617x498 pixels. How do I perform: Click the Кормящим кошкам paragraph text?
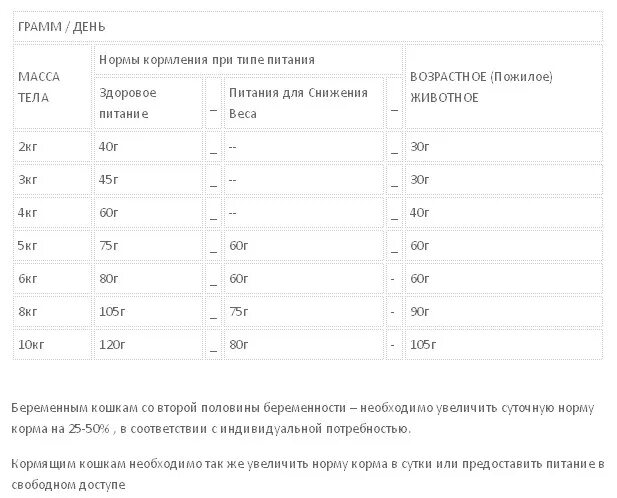coord(308,474)
